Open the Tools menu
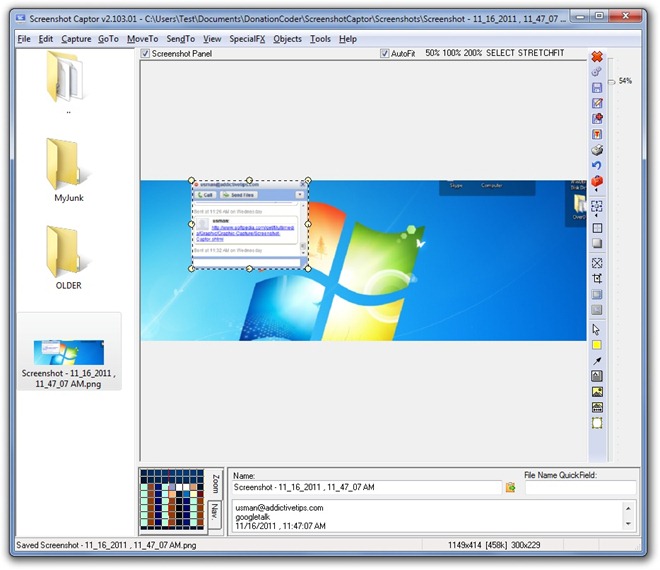The width and height of the screenshot is (660, 570). tap(320, 39)
